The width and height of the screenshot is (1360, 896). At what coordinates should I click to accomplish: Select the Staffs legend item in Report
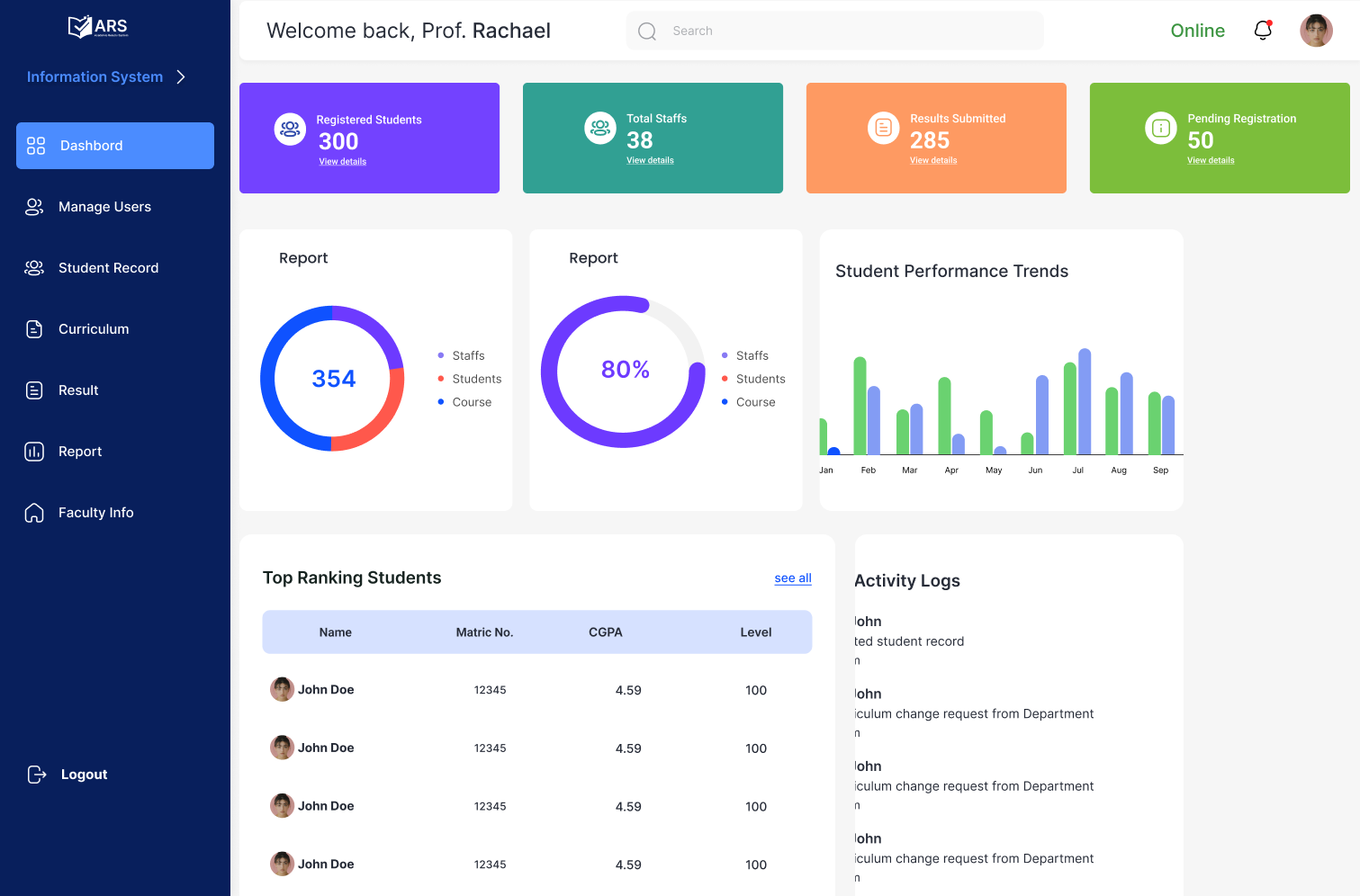tap(466, 355)
